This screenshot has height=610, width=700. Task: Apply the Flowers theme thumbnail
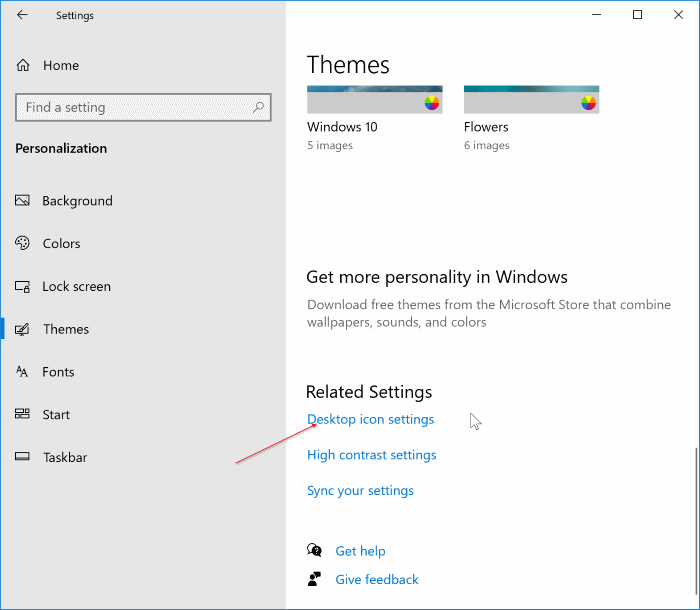[x=531, y=100]
